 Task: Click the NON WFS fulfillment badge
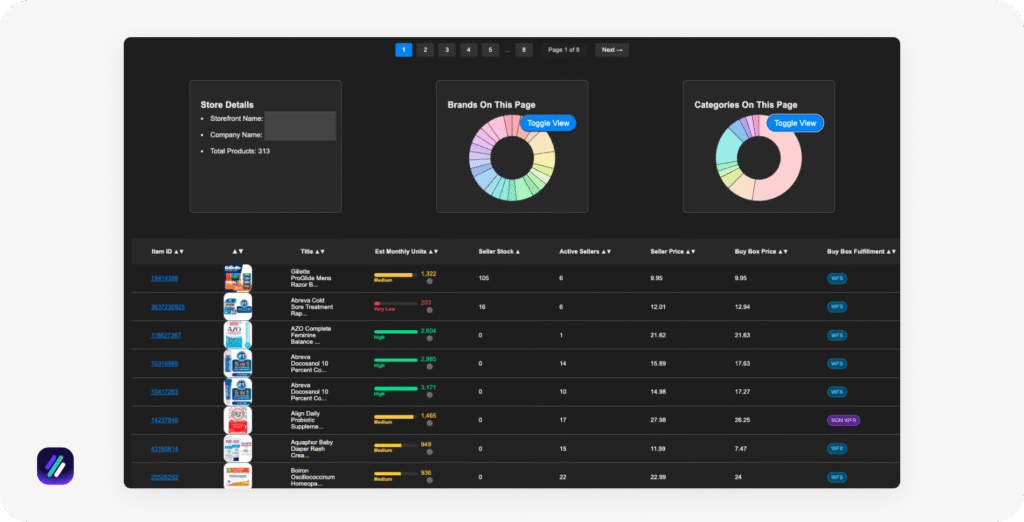843,421
